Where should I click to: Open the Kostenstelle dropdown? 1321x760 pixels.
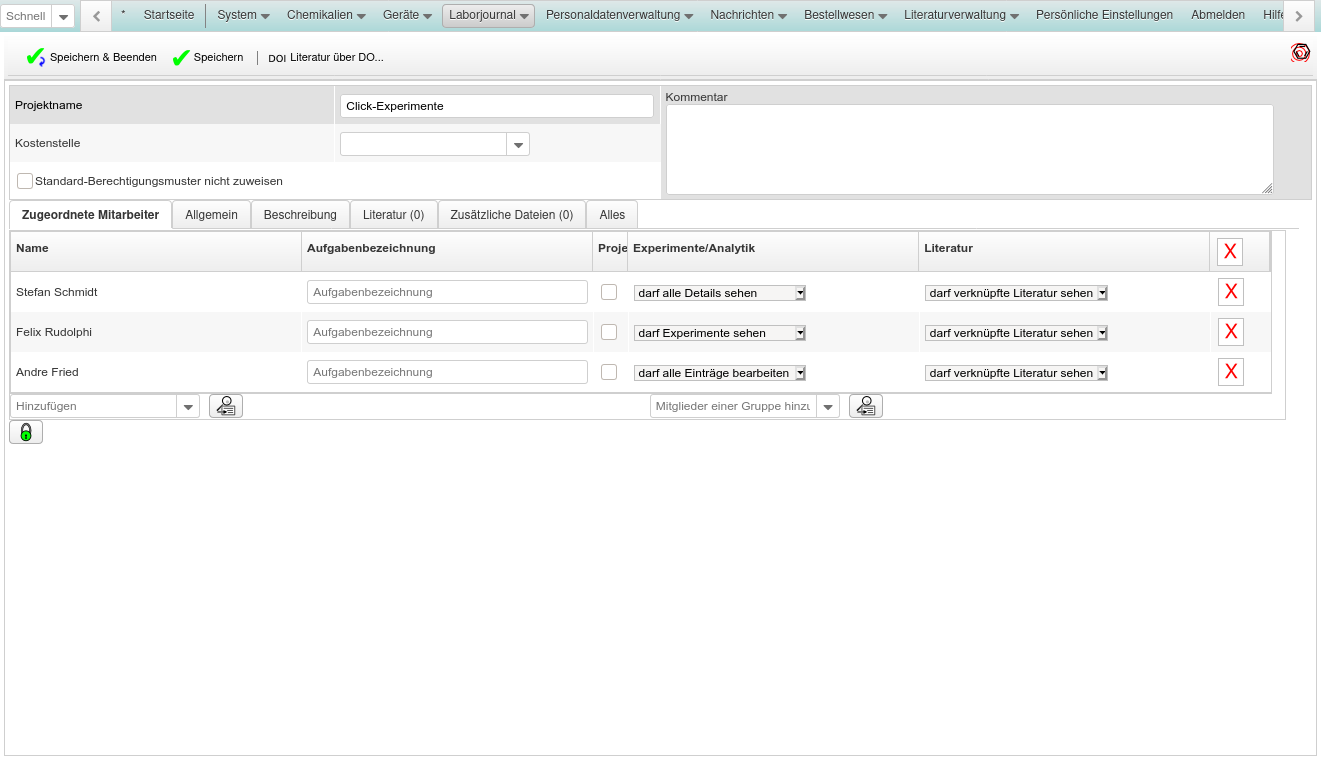pyautogui.click(x=518, y=145)
